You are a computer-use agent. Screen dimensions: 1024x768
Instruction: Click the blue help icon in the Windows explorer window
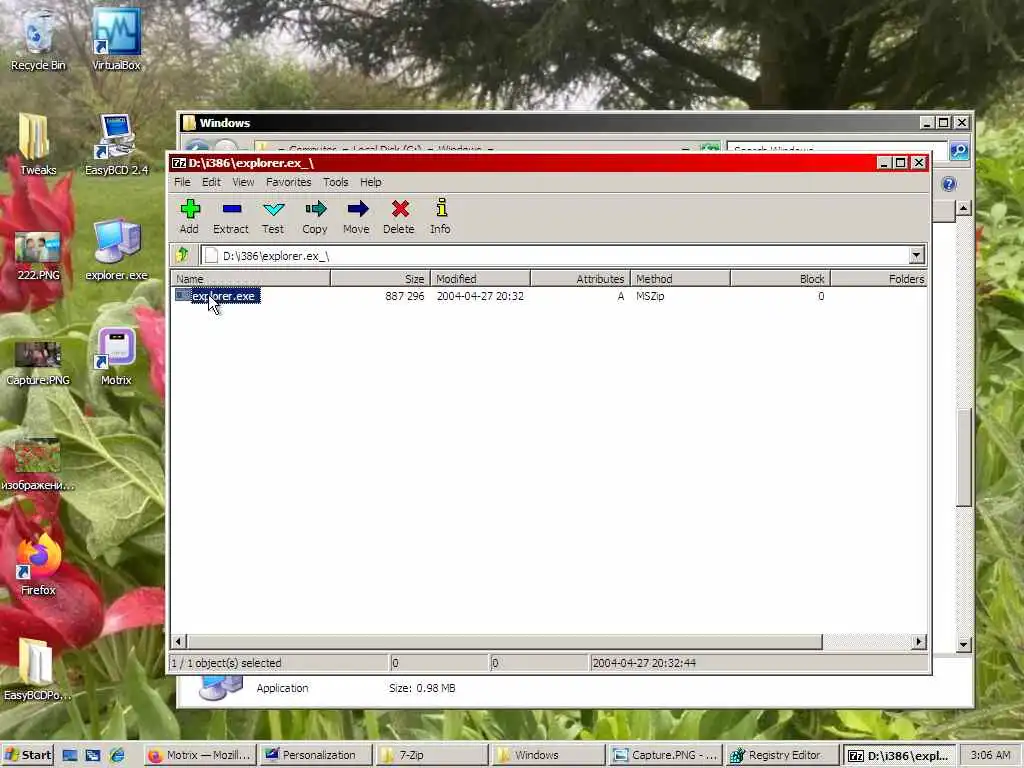click(x=949, y=184)
